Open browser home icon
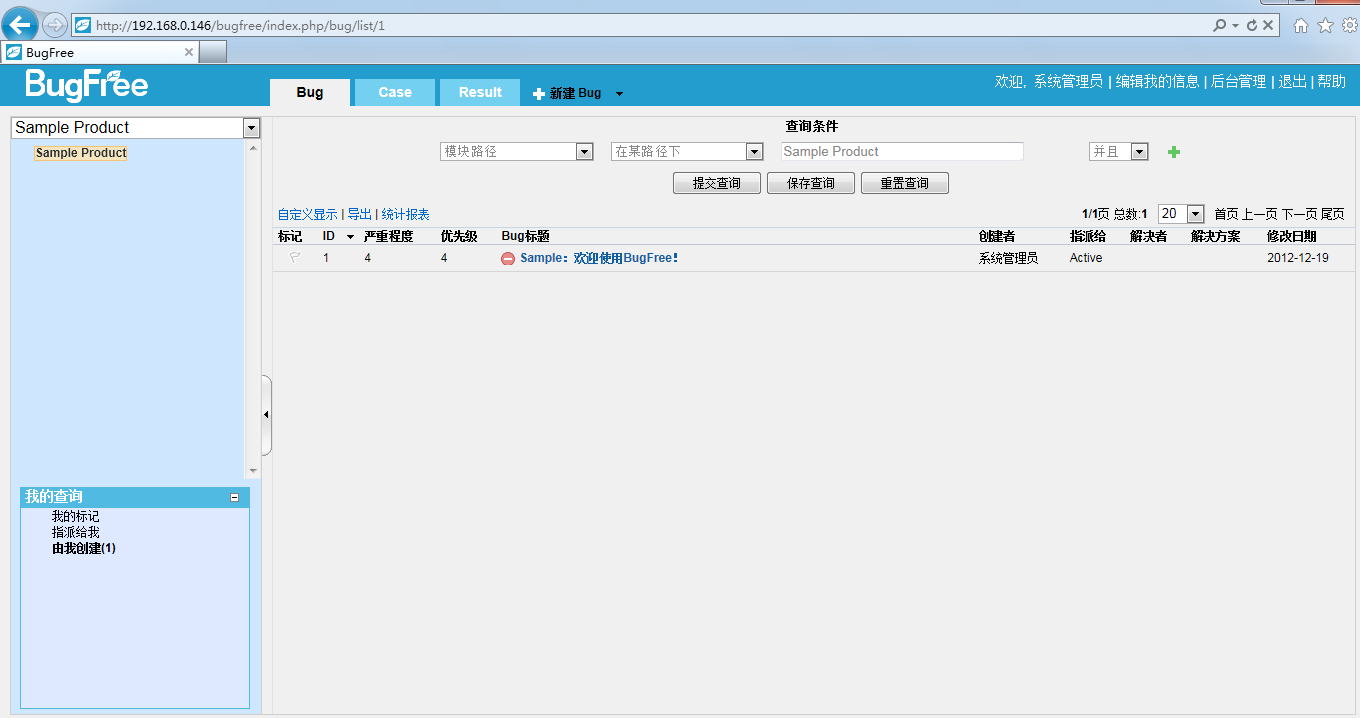This screenshot has width=1360, height=718. pyautogui.click(x=1301, y=25)
